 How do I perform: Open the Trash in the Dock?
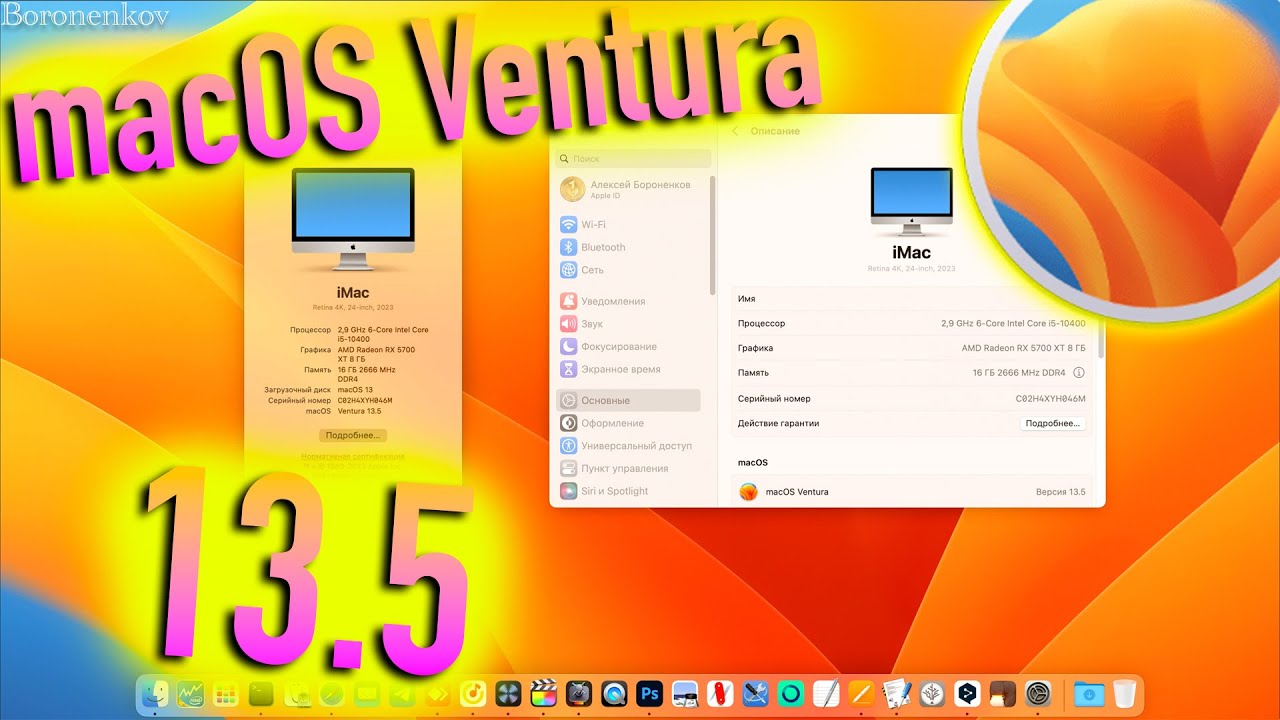[x=1124, y=692]
